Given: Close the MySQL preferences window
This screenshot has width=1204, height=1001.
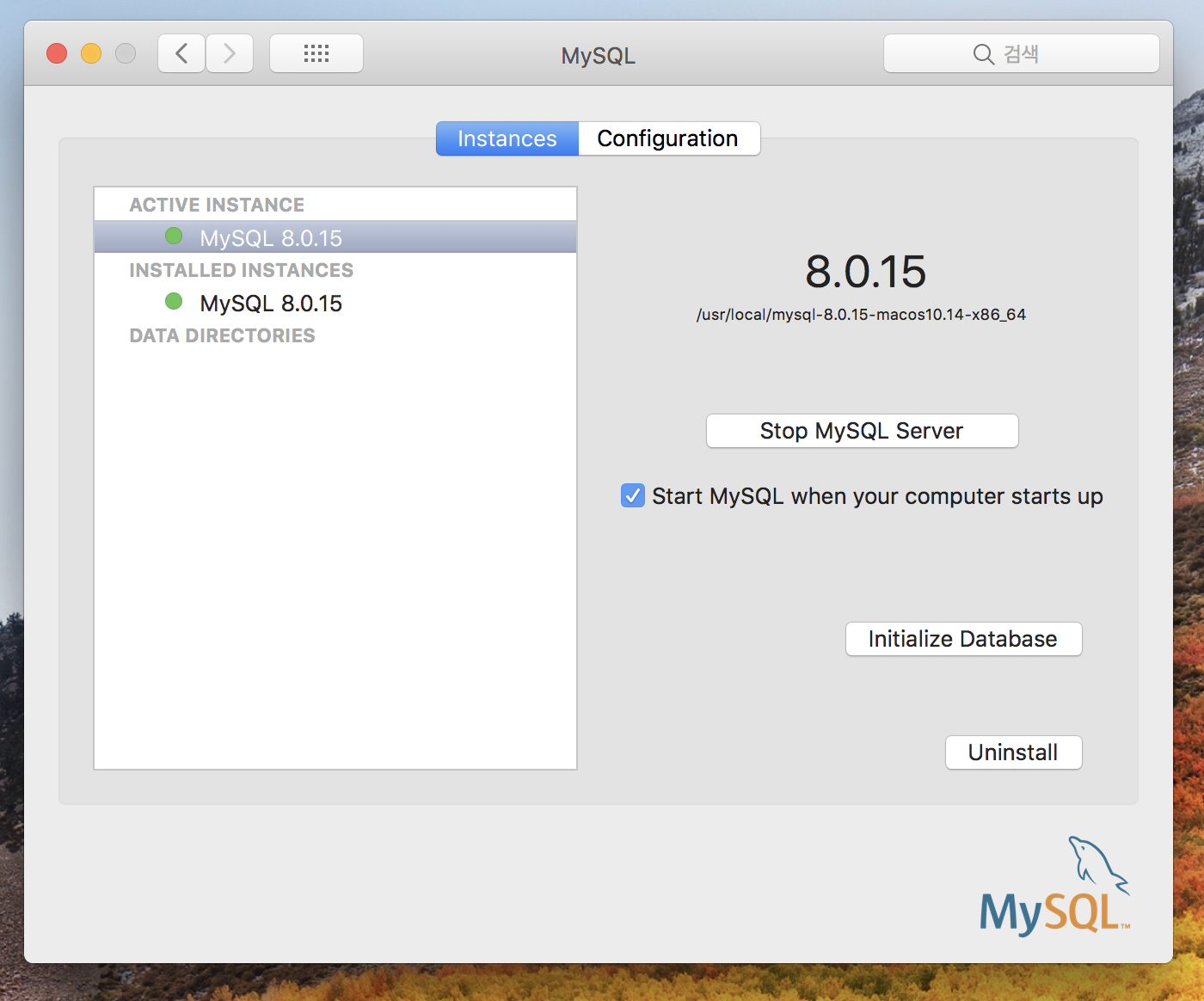Looking at the screenshot, I should (x=57, y=53).
